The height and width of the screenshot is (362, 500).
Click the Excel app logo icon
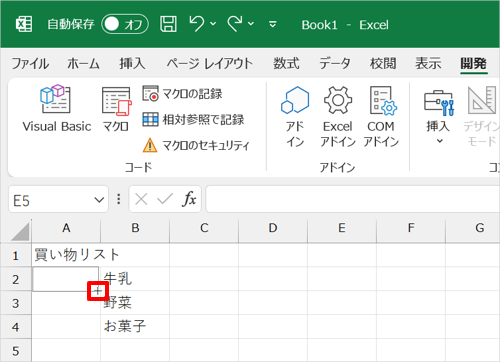pyautogui.click(x=24, y=24)
